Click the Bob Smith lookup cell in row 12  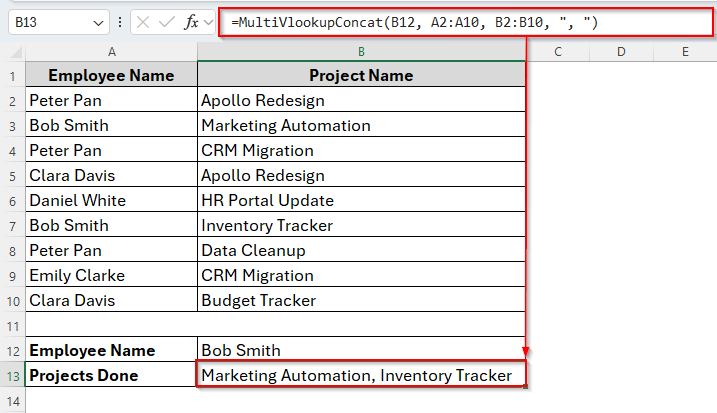click(361, 351)
